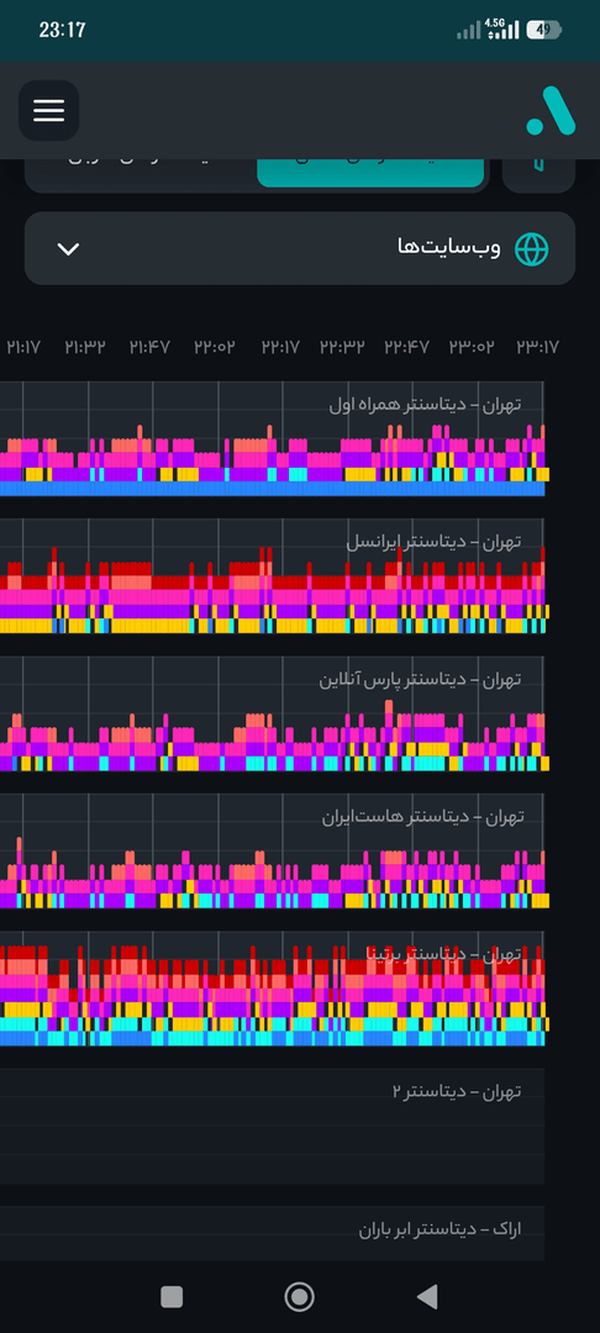Tap the blue band in همراه اول chart
600x1333 pixels.
point(272,489)
